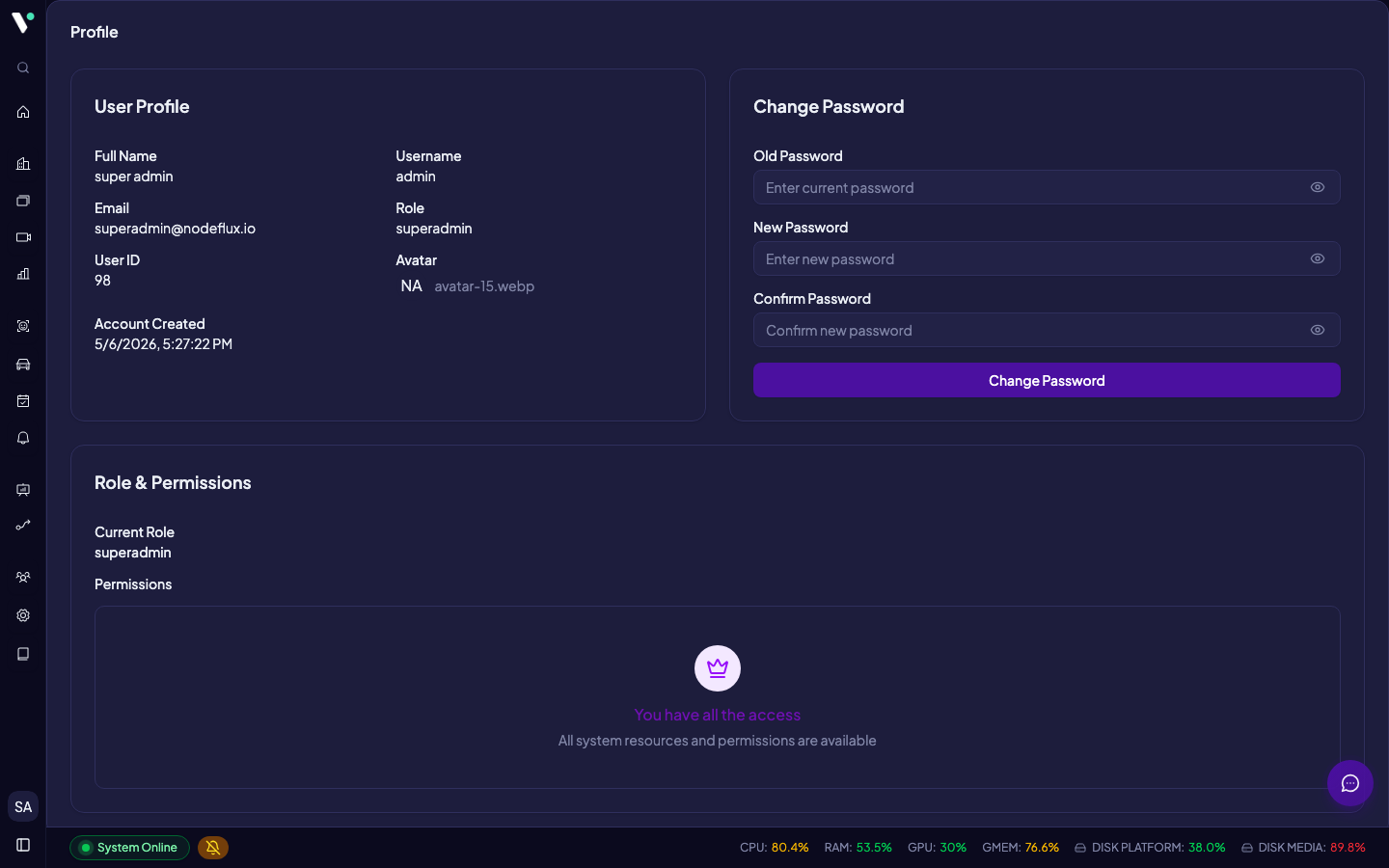
Task: Click the DISK MEDIA 89.8% entry
Action: [1304, 848]
